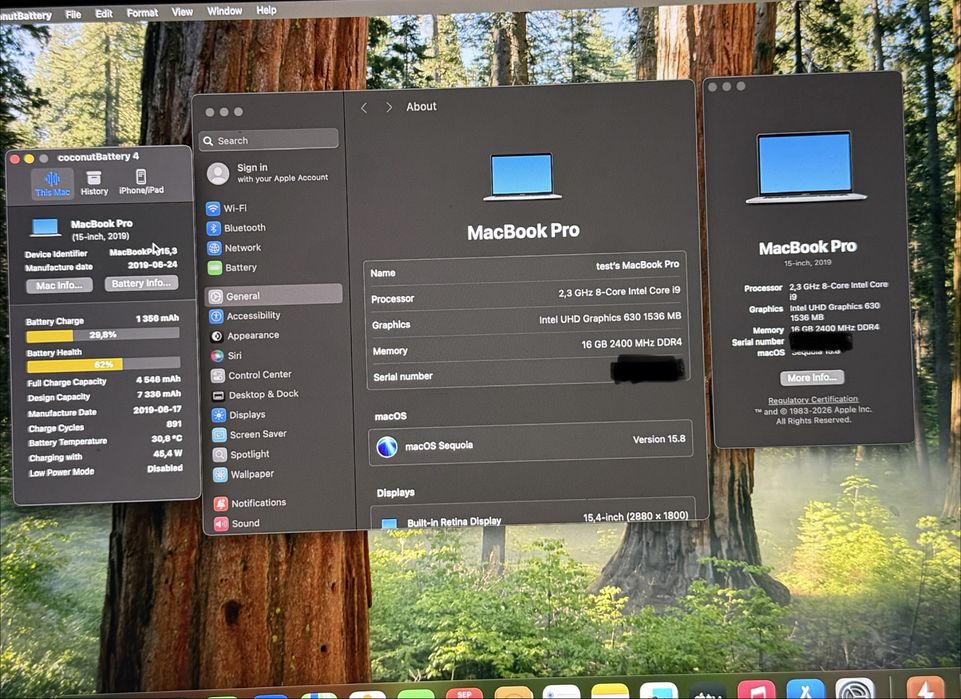Switch to the iPhone/iPad tab in coconutBattery

point(141,183)
